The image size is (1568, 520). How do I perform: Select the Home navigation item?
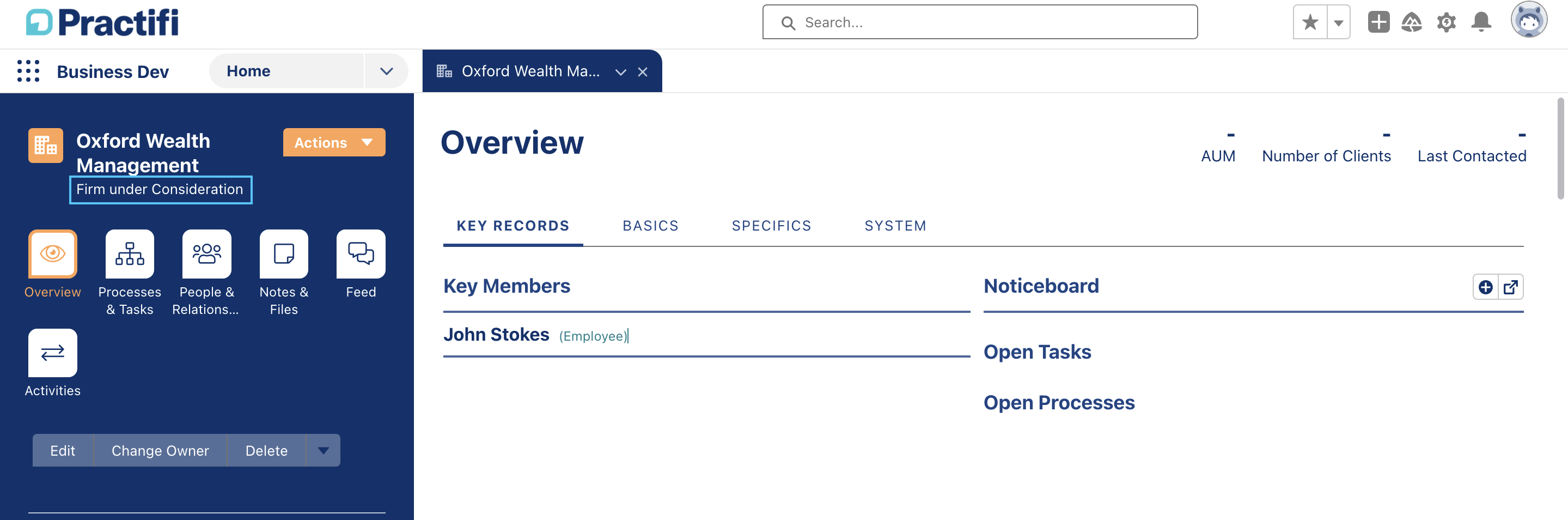coord(286,71)
